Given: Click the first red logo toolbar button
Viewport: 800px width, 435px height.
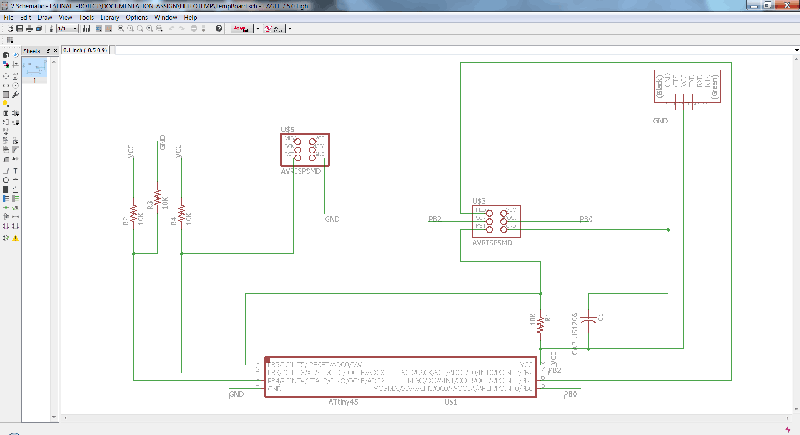Looking at the screenshot, I should [240, 29].
